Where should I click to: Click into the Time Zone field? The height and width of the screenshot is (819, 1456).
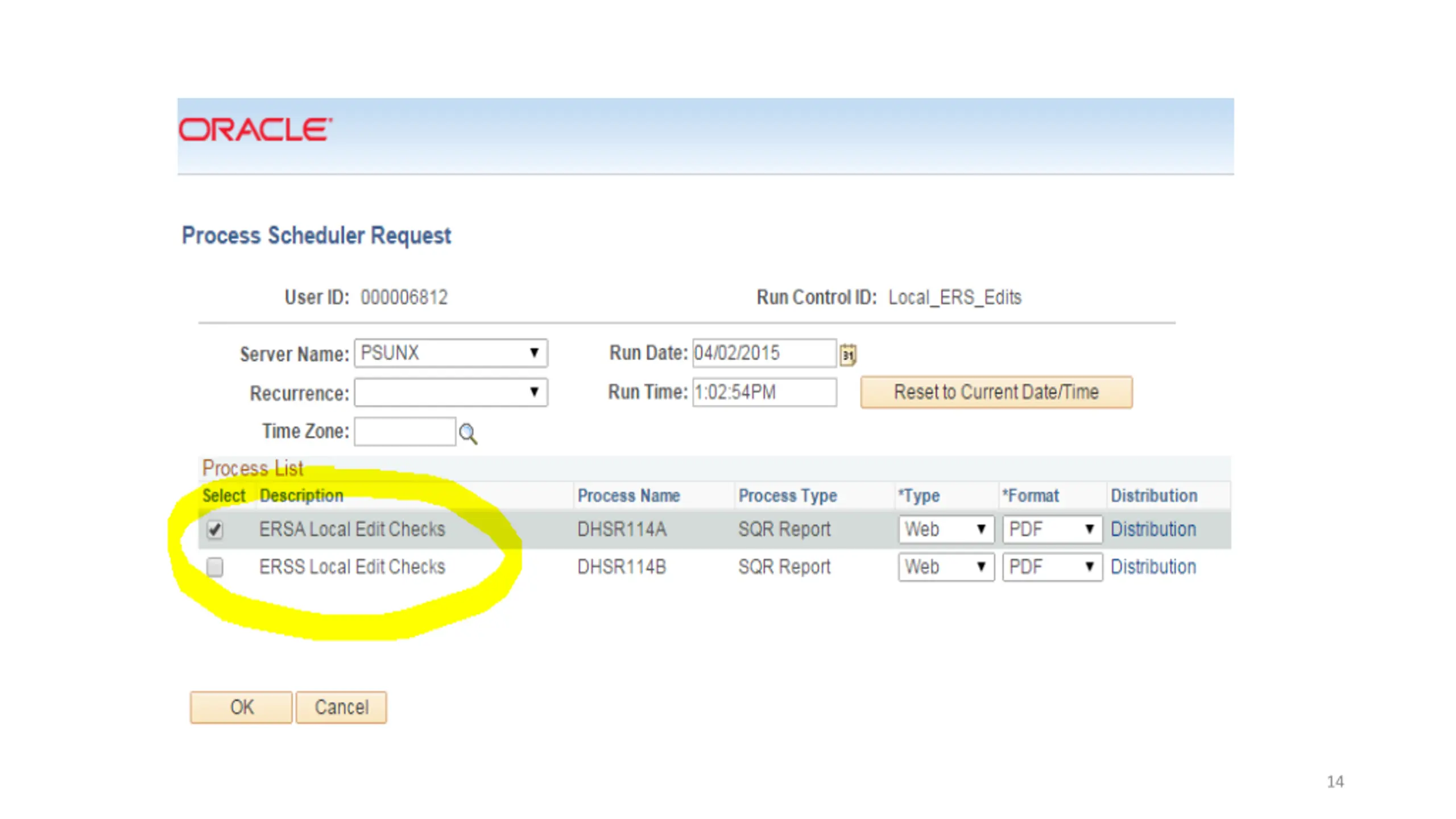click(404, 432)
